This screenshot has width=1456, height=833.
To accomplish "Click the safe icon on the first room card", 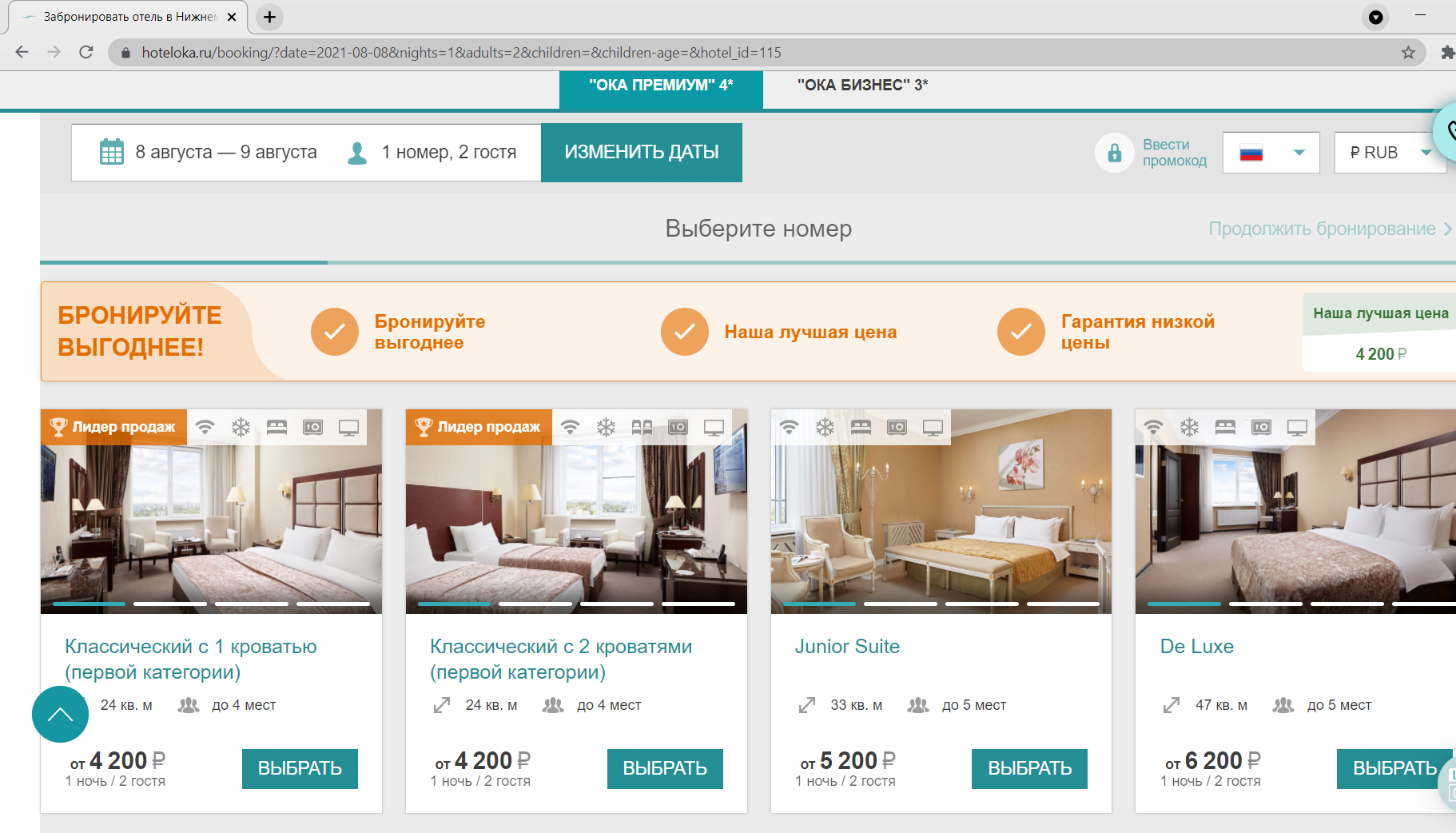I will (x=312, y=427).
